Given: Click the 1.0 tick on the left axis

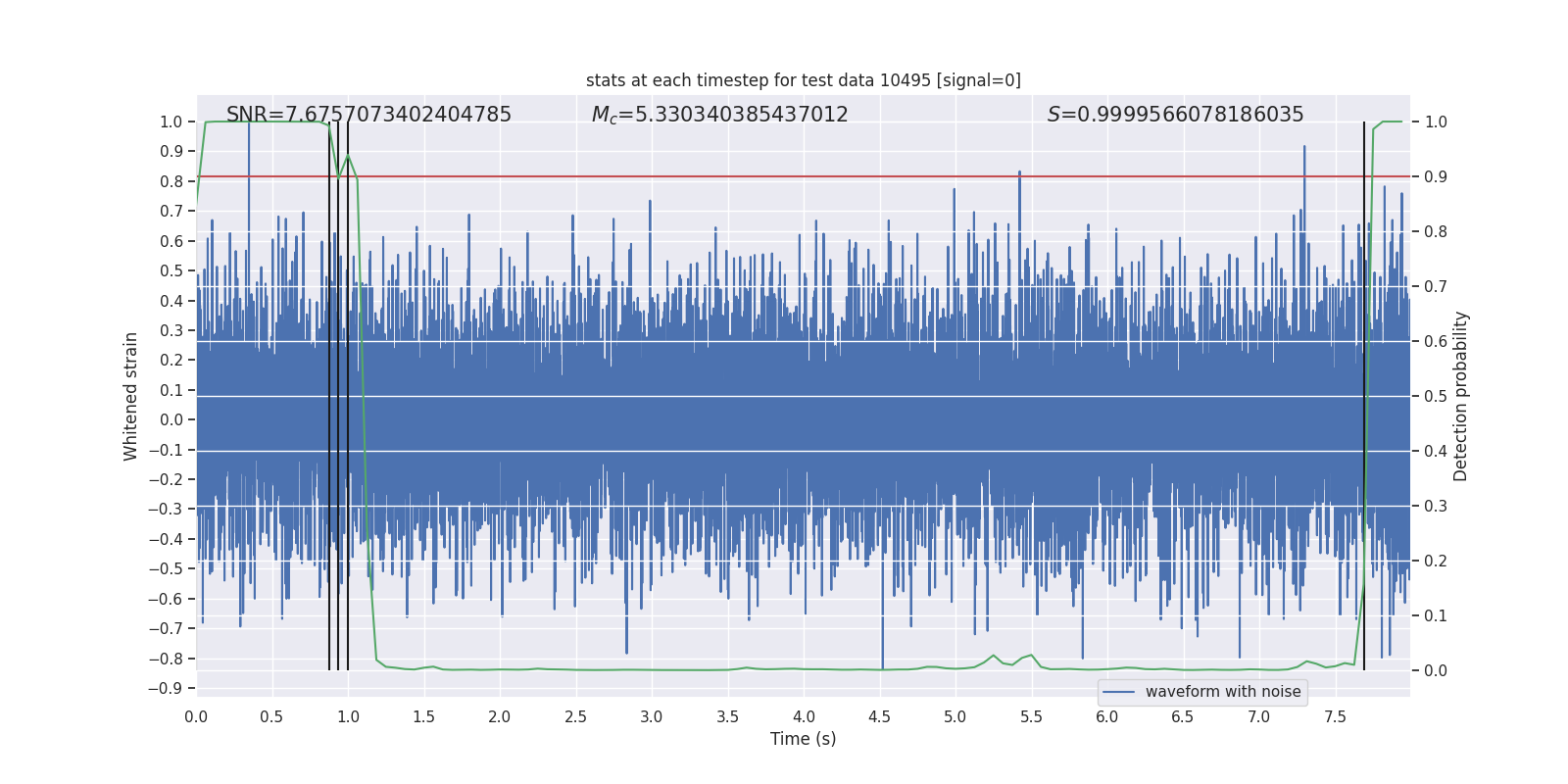Looking at the screenshot, I should 171,122.
